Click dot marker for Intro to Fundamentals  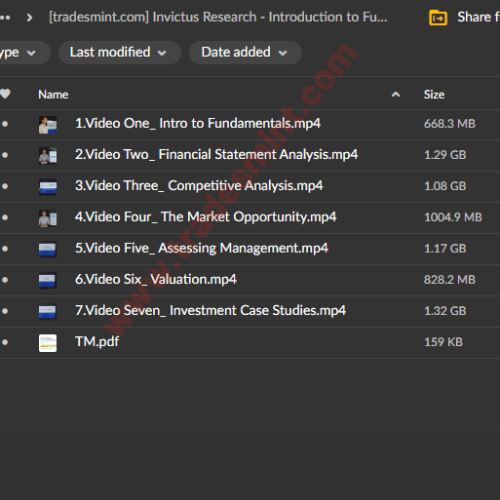[x=5, y=124]
